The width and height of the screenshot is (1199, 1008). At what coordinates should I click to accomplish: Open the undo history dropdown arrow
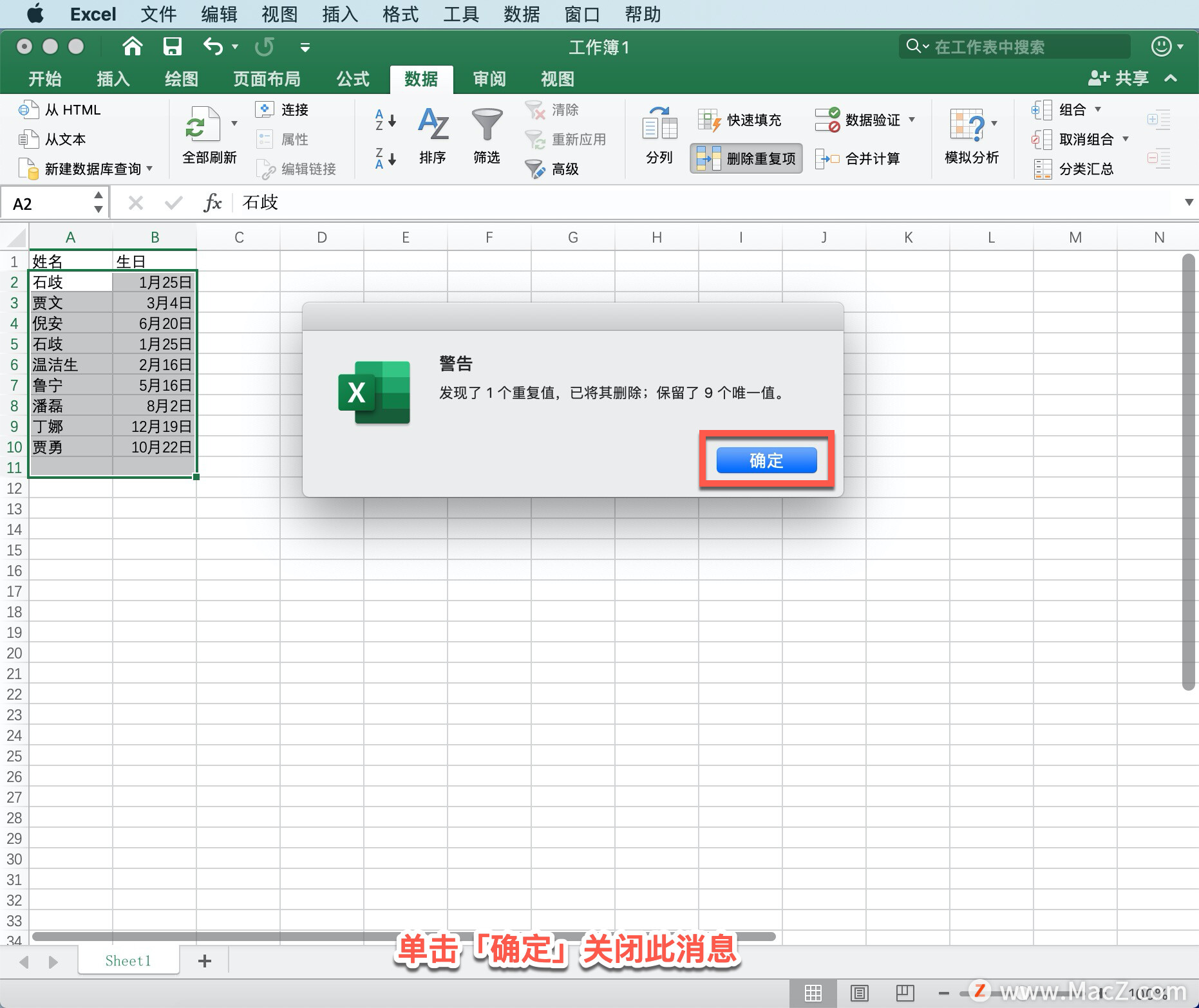[x=235, y=47]
